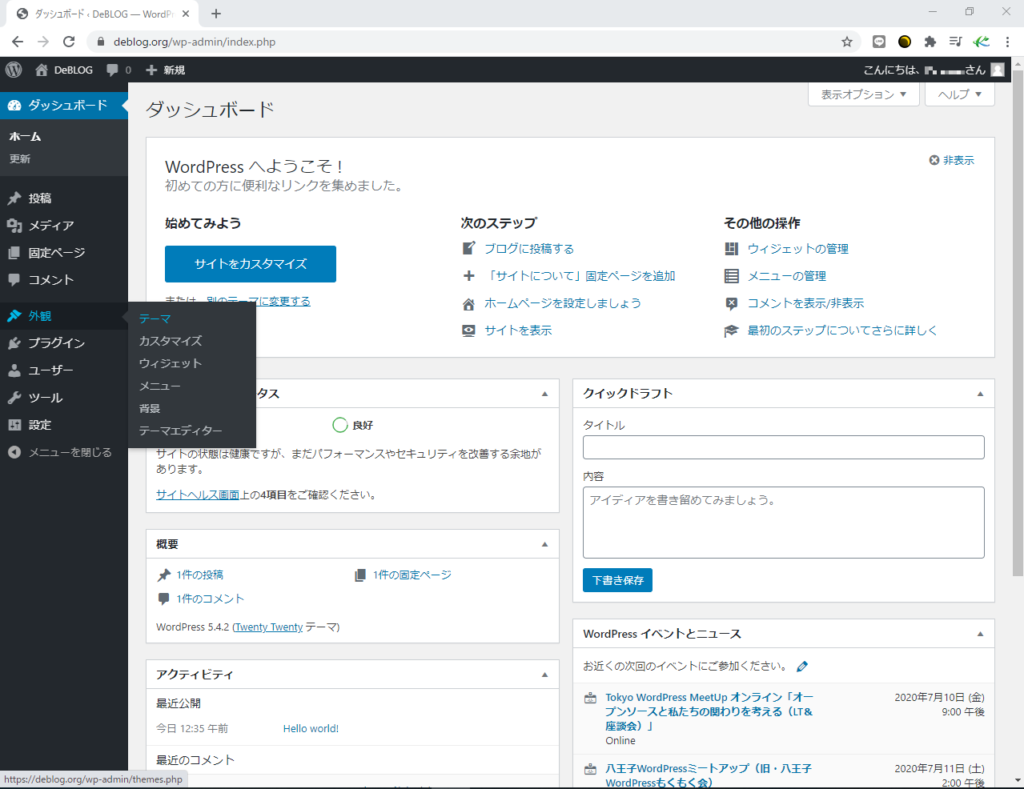Click the サイトをカスタマイズ button
Image resolution: width=1024 pixels, height=789 pixels.
click(251, 264)
